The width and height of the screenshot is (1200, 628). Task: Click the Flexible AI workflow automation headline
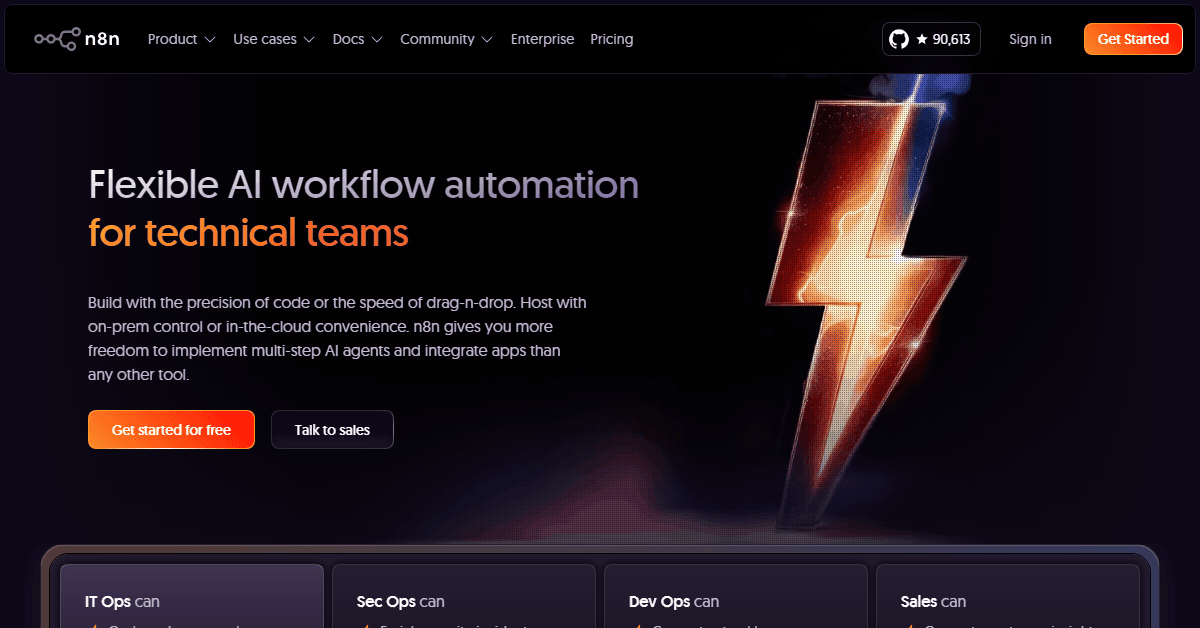point(363,185)
